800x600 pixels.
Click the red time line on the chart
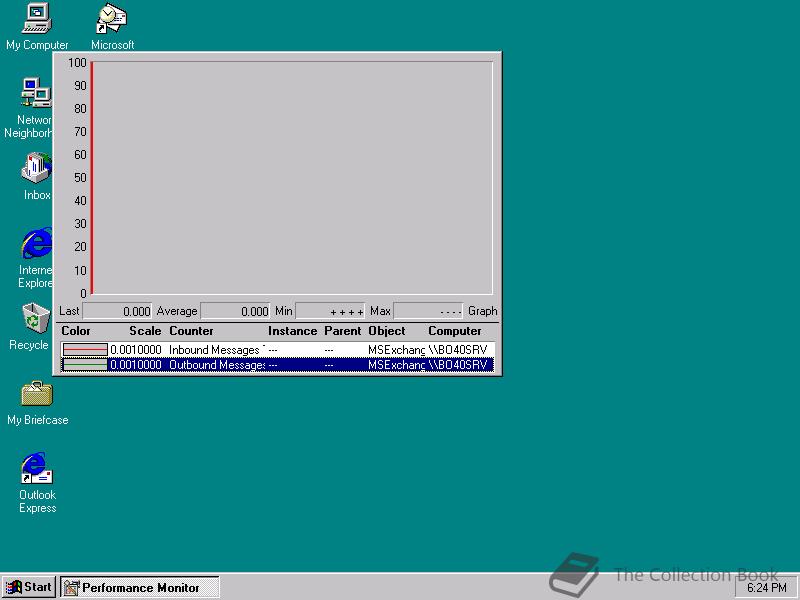pyautogui.click(x=92, y=178)
